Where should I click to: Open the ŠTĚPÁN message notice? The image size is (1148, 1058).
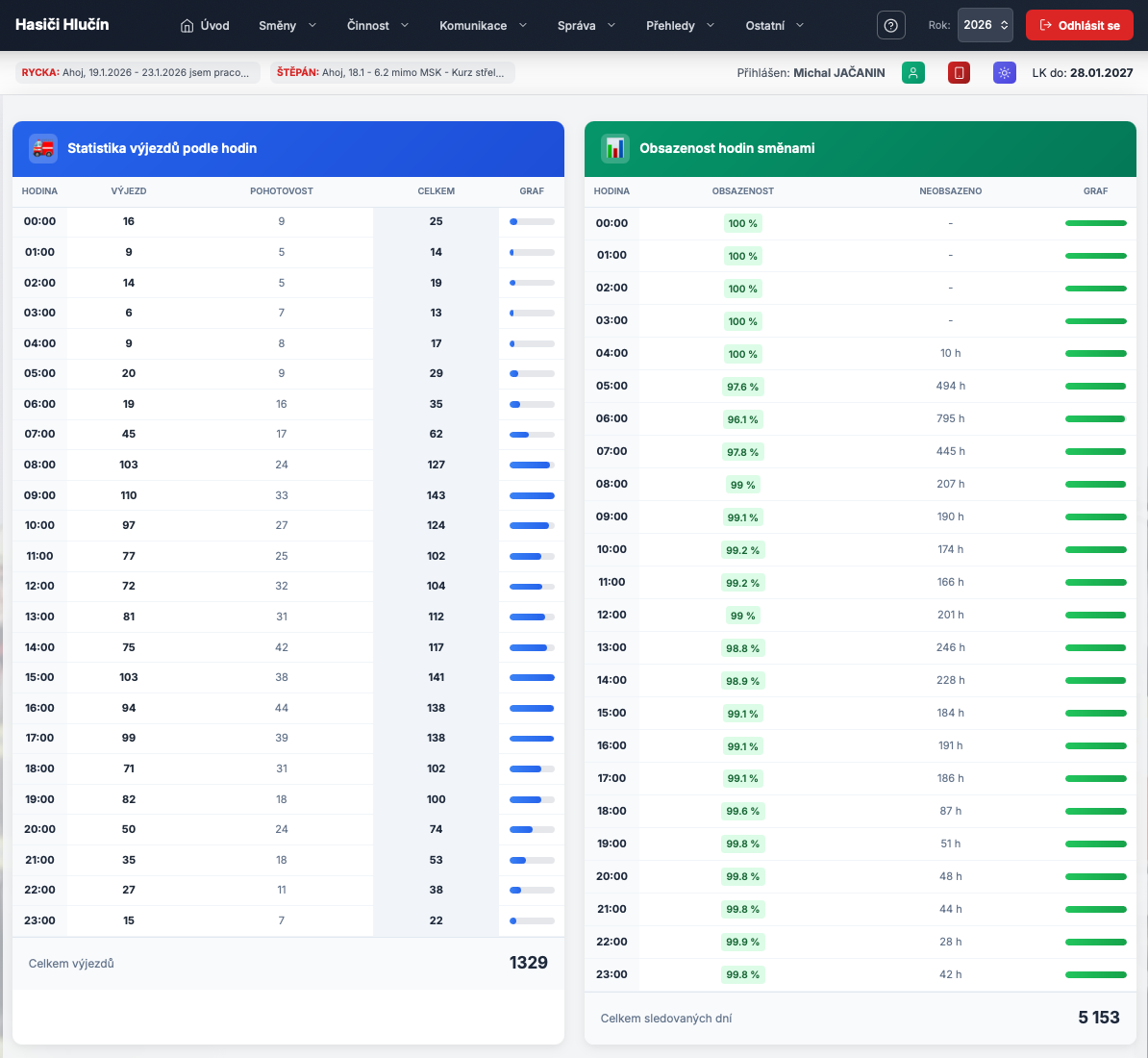click(x=392, y=72)
